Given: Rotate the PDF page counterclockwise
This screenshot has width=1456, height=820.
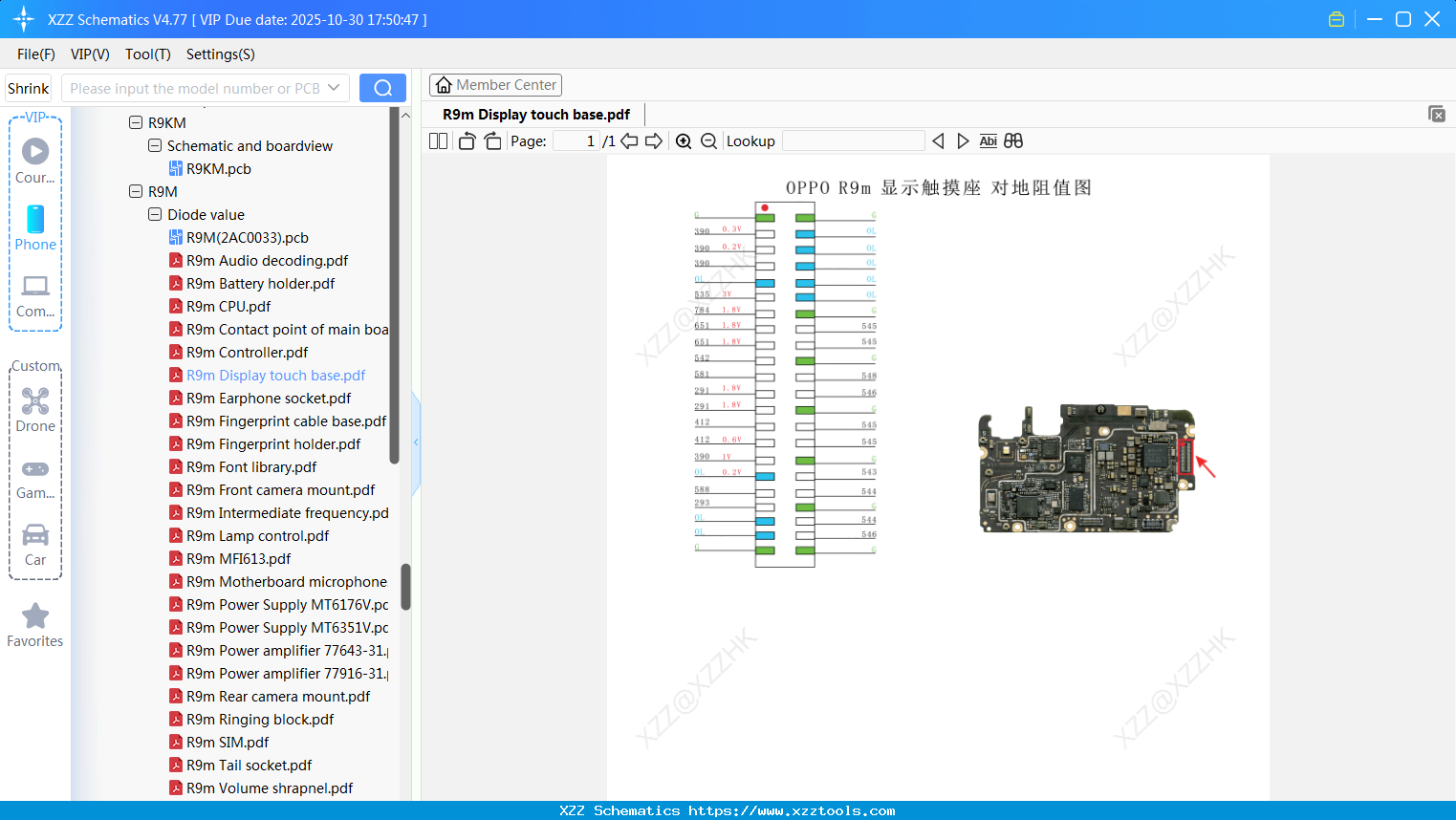Looking at the screenshot, I should tap(466, 140).
